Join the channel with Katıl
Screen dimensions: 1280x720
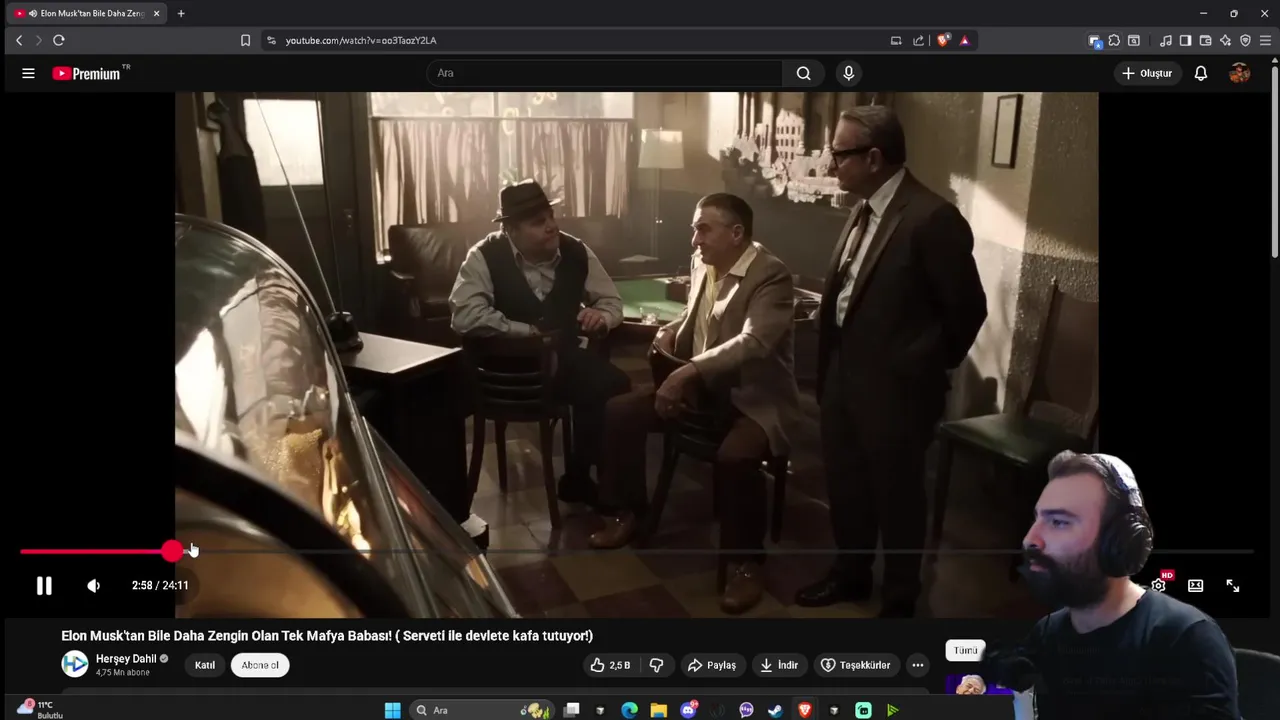[x=205, y=665]
